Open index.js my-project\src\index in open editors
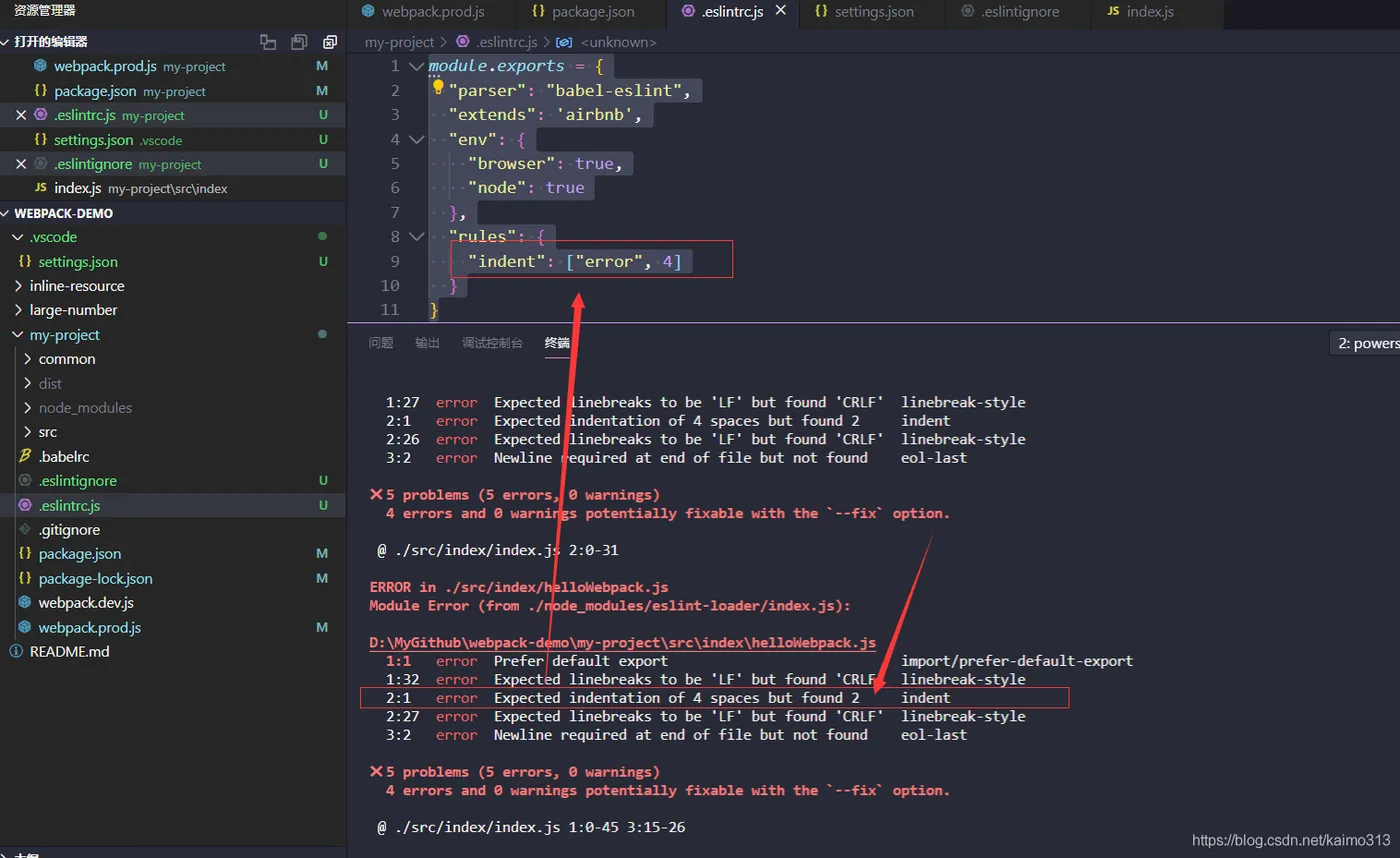 point(173,188)
